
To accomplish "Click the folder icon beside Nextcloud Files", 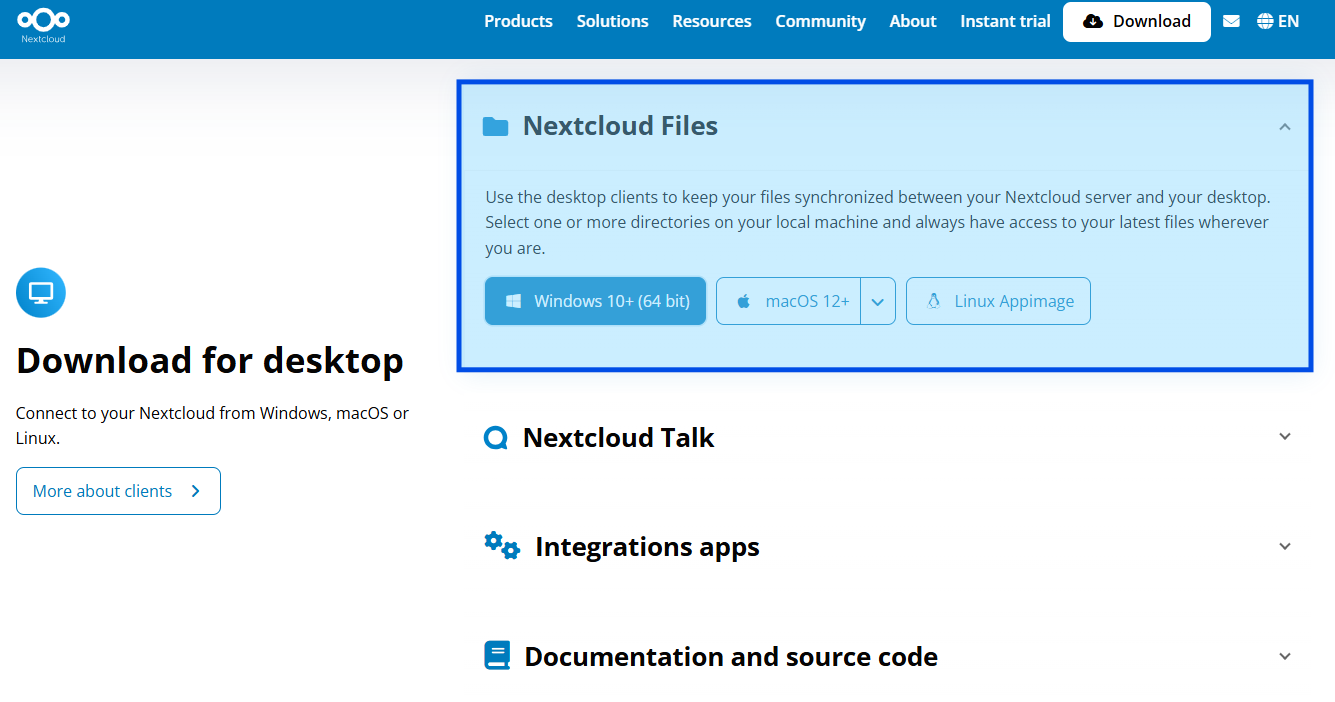I will pyautogui.click(x=495, y=127).
